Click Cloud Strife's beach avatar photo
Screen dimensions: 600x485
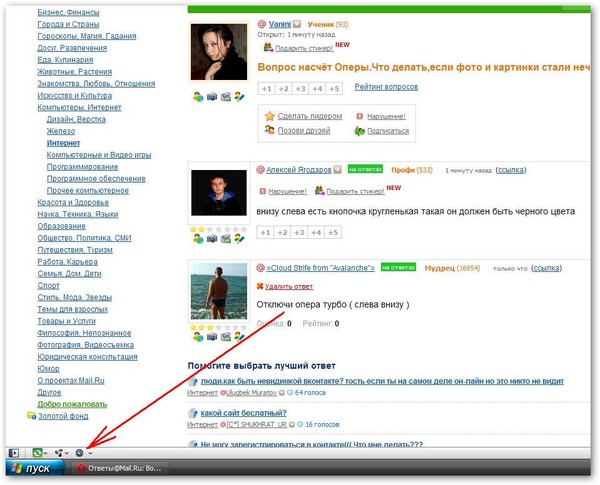[x=219, y=291]
